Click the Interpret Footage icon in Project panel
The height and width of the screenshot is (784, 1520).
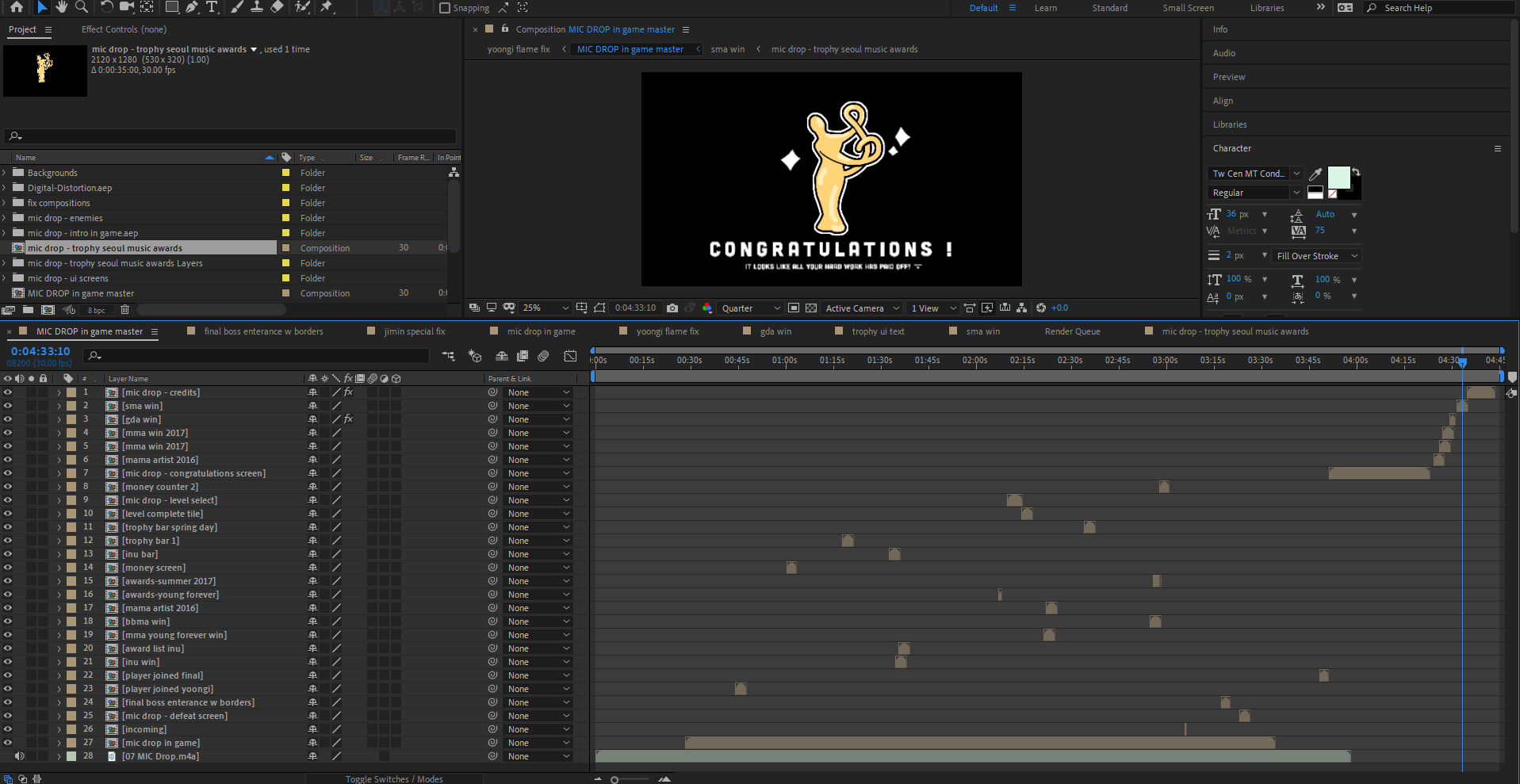(x=9, y=310)
